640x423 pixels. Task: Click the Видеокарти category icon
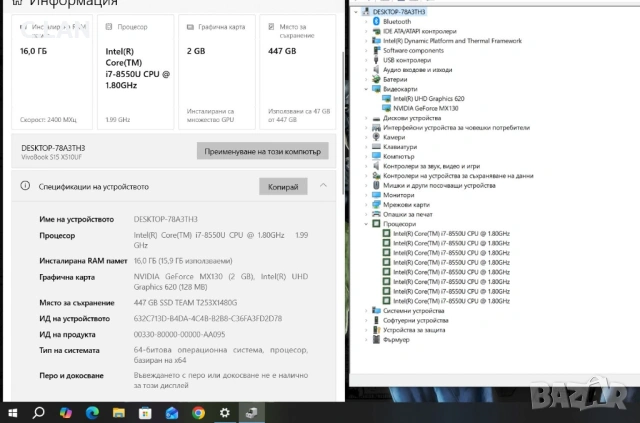[376, 89]
